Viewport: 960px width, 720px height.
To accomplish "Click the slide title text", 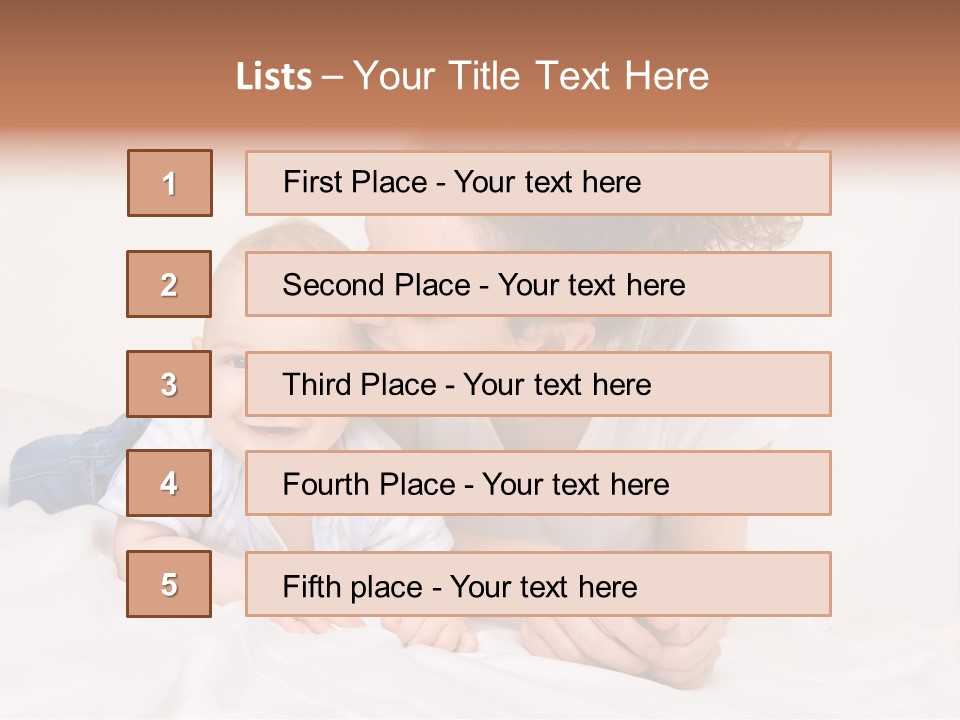I will tap(472, 76).
